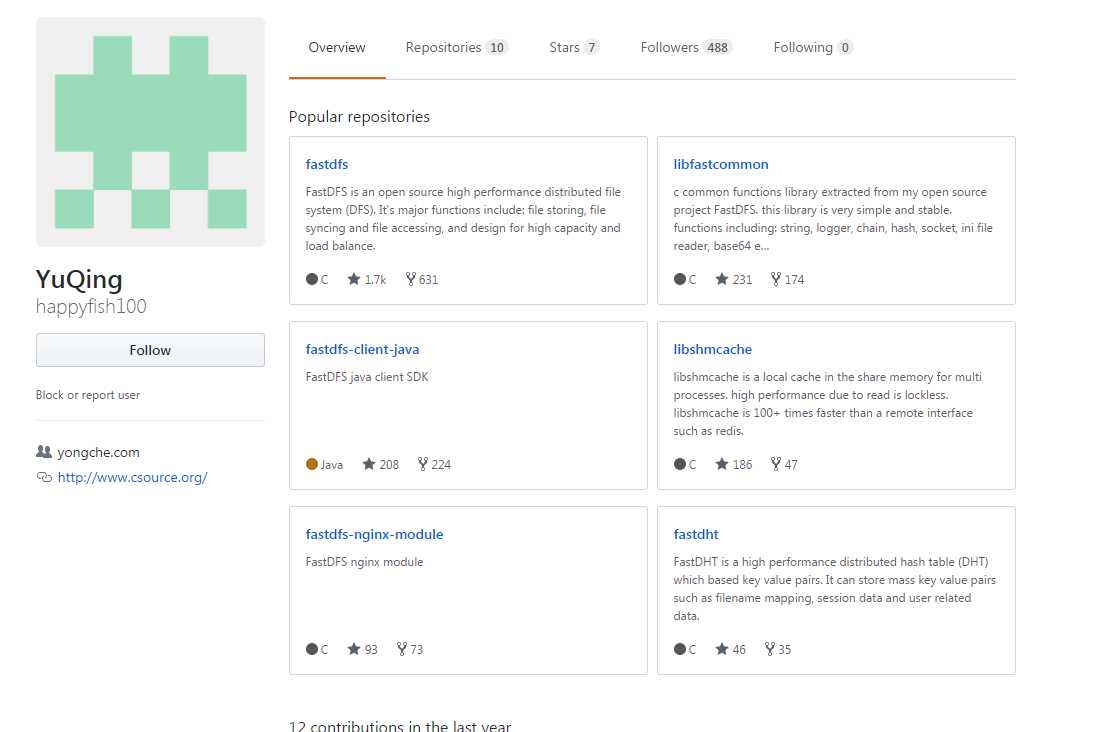1097x732 pixels.
Task: Click the 47 fork count on libshmcache
Action: point(791,464)
